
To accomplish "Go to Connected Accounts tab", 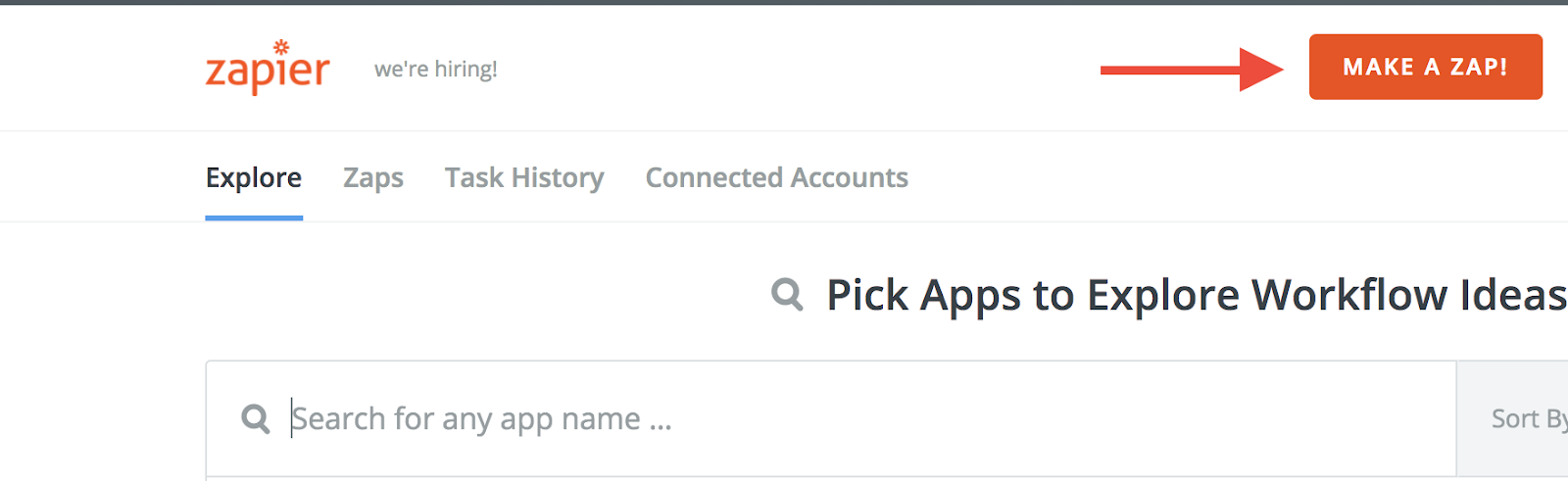I will click(776, 177).
